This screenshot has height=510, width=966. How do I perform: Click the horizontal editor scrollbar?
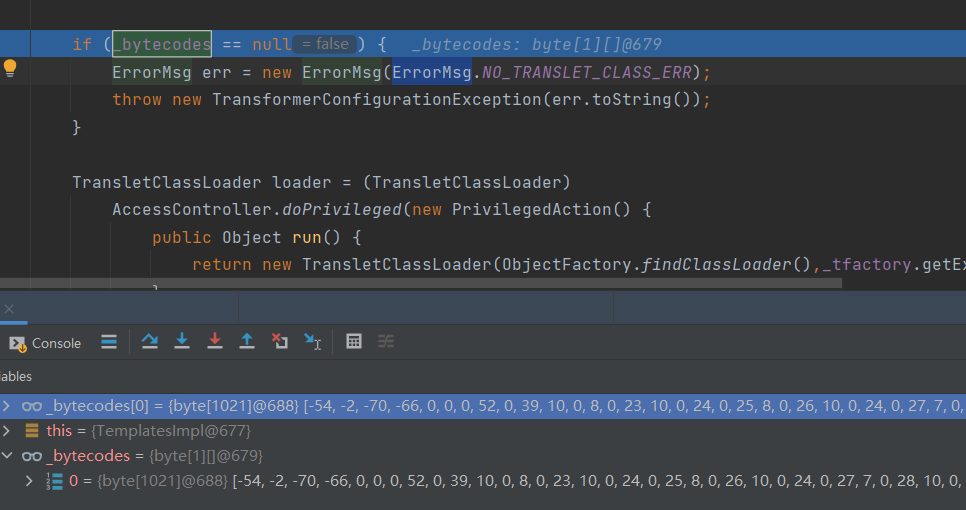[421, 283]
